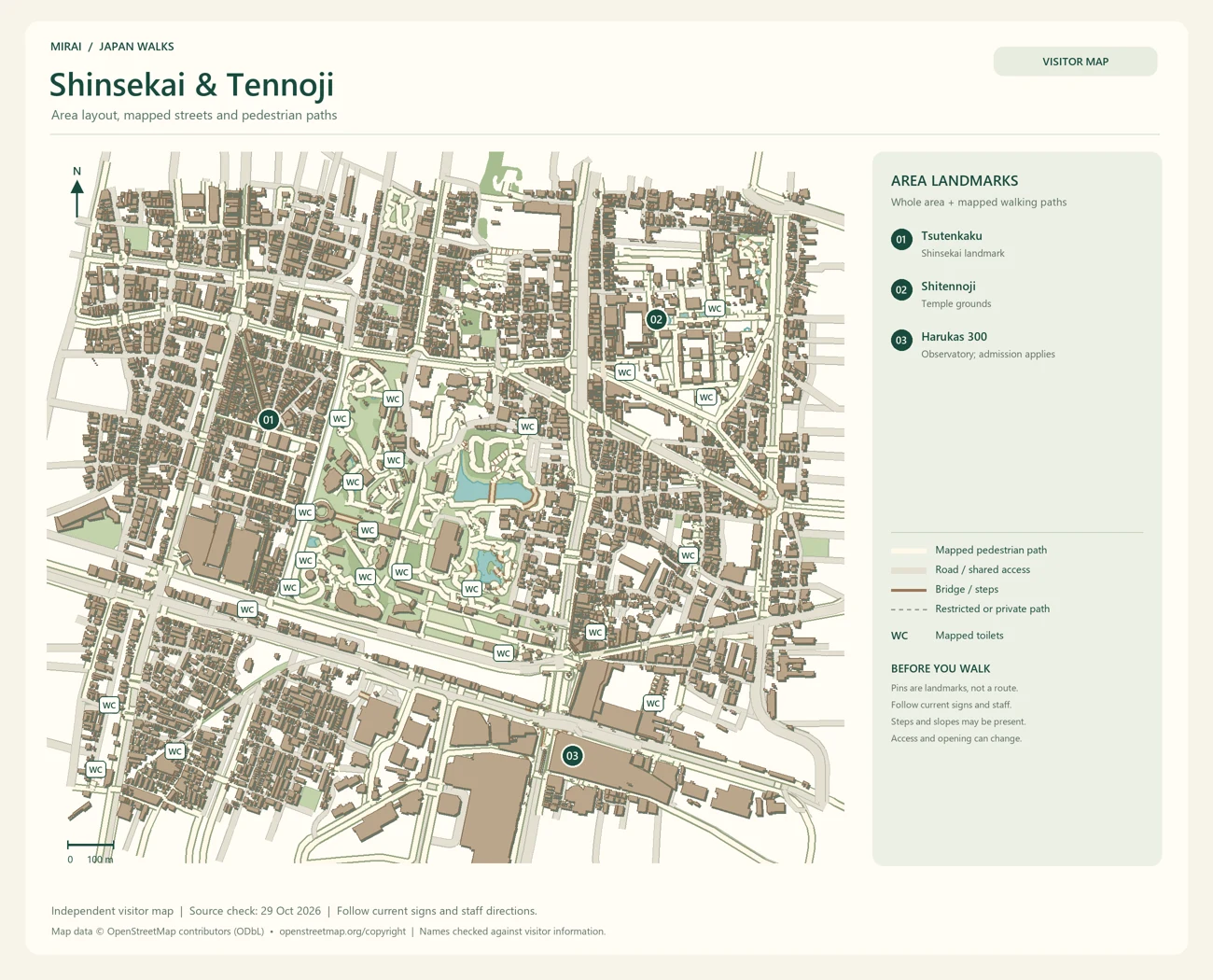Click 'Follow current signs and staff directions.' footer
The image size is (1213, 980).
(437, 911)
